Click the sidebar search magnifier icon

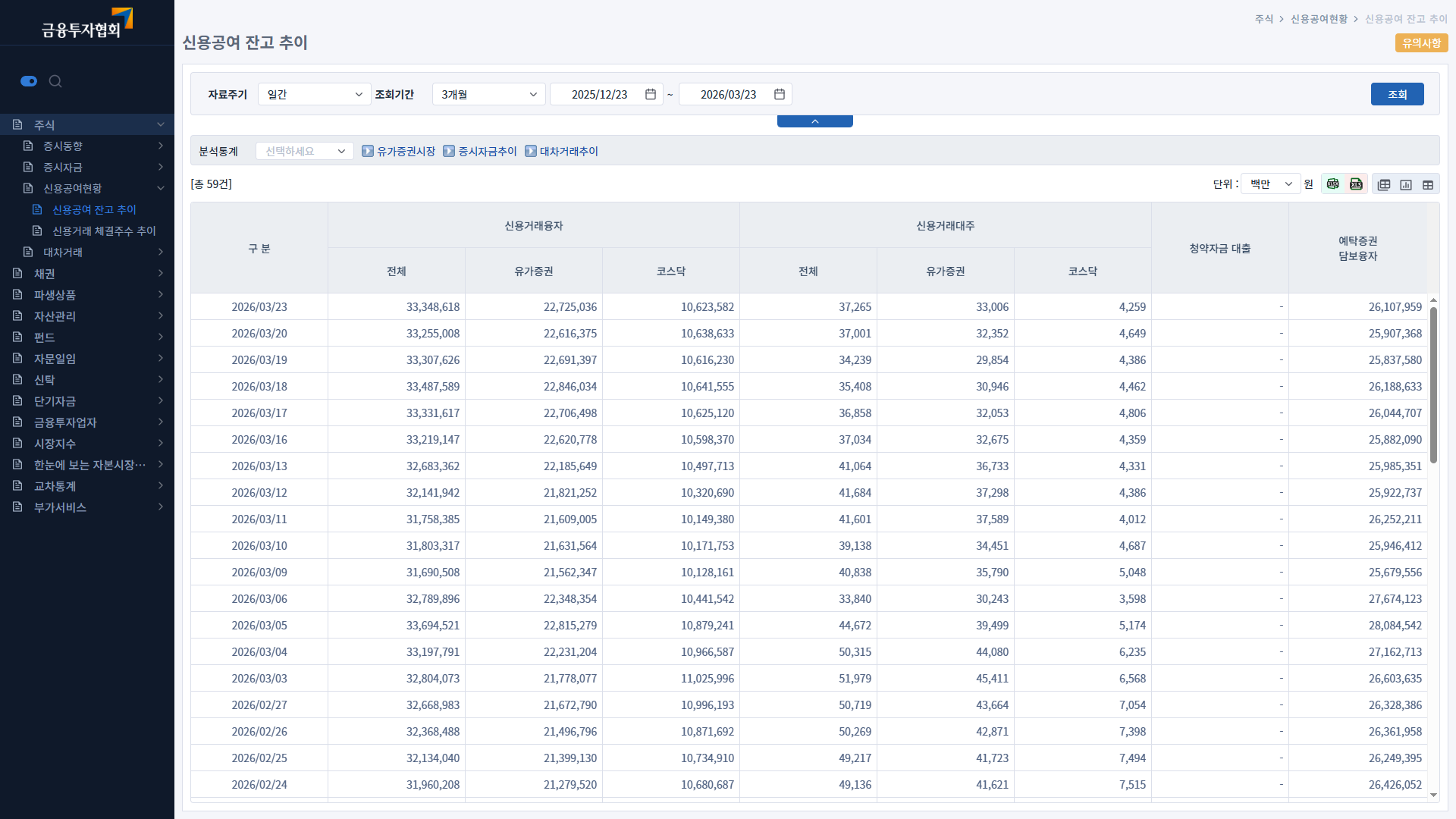(55, 81)
